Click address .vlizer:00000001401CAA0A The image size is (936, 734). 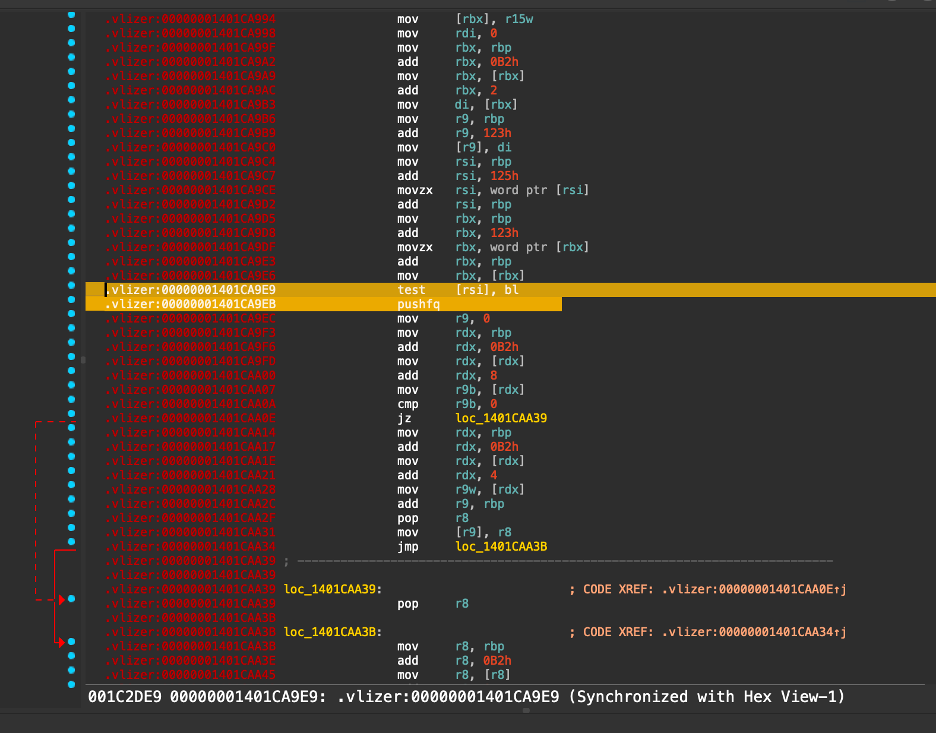(x=190, y=404)
